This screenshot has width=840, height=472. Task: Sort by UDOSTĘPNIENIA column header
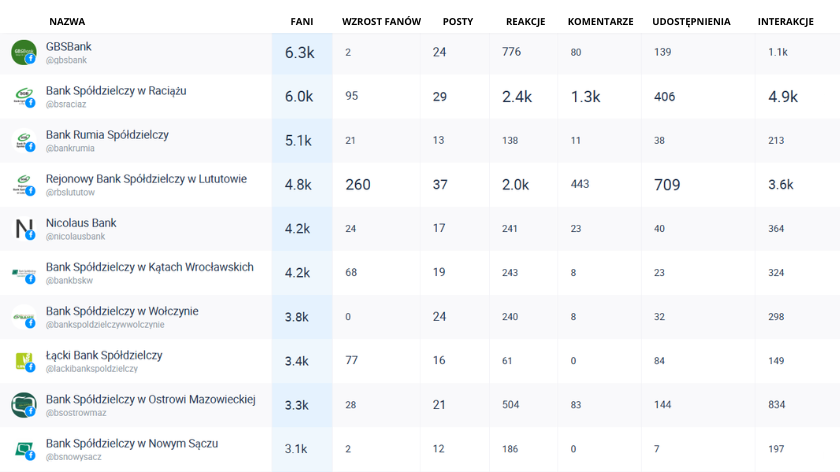[x=691, y=21]
